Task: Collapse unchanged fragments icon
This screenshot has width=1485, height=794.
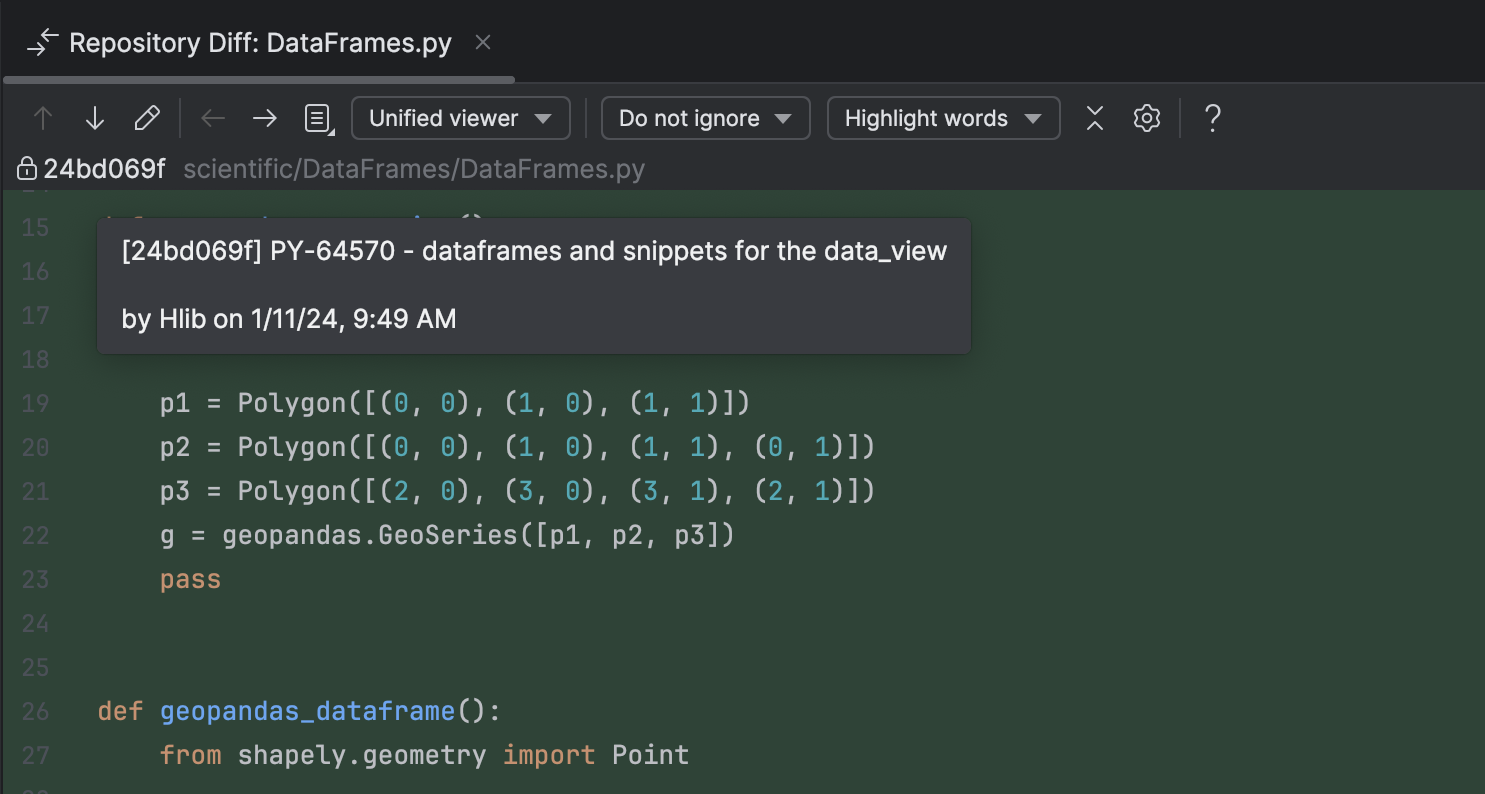Action: tap(1095, 119)
